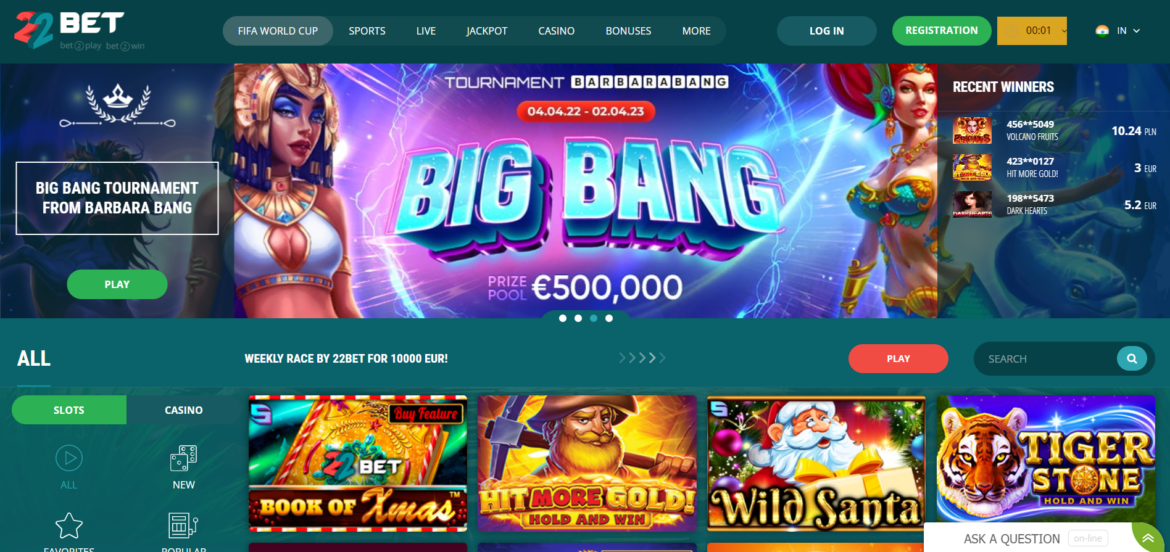The width and height of the screenshot is (1170, 552).
Task: Expand the IN language dropdown
Action: point(1128,31)
